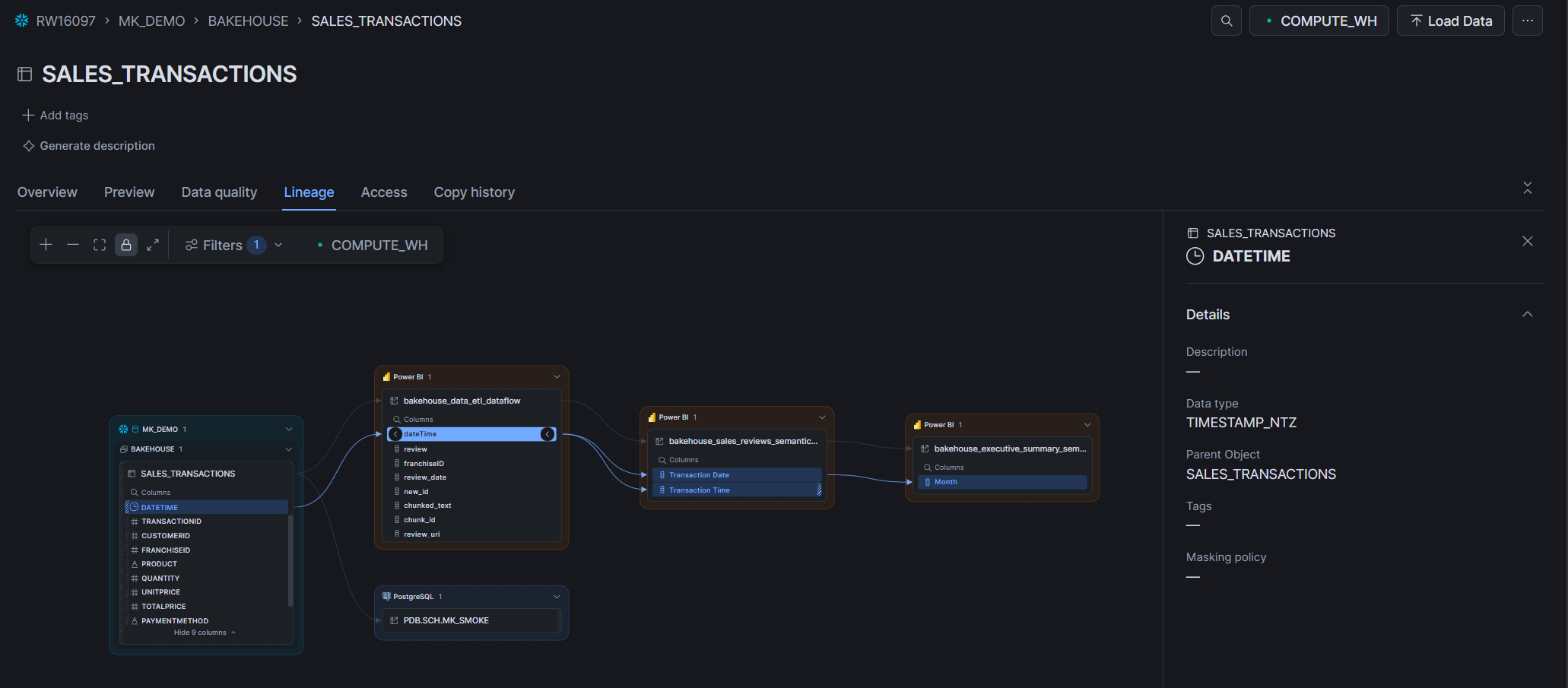
Task: Click the schema icon beside BAKEHOUSE node
Action: (123, 449)
